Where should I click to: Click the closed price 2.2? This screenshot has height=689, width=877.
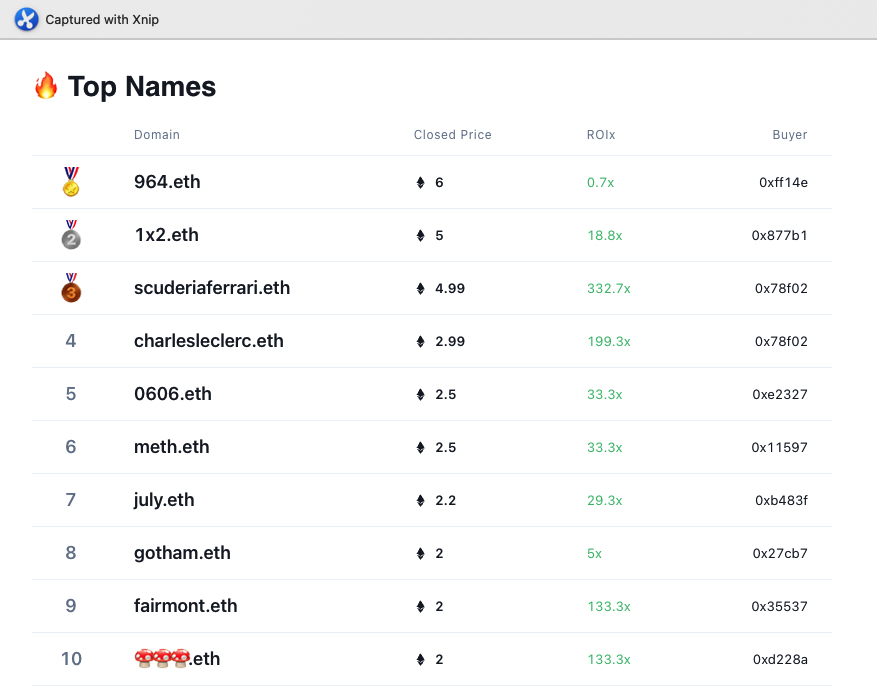point(446,500)
